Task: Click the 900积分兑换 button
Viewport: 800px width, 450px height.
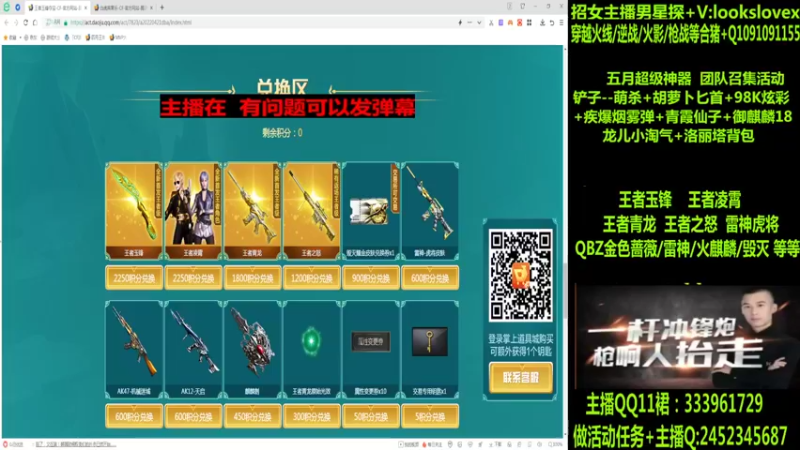Action: point(370,278)
